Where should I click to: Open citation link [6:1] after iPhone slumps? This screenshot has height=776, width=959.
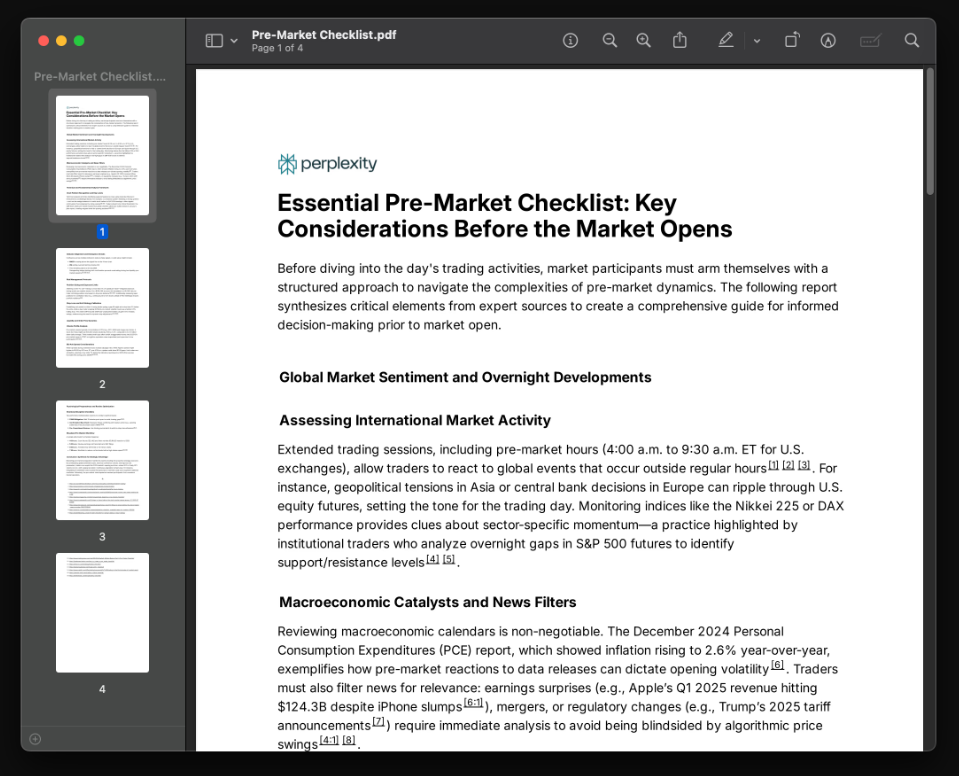coord(473,703)
